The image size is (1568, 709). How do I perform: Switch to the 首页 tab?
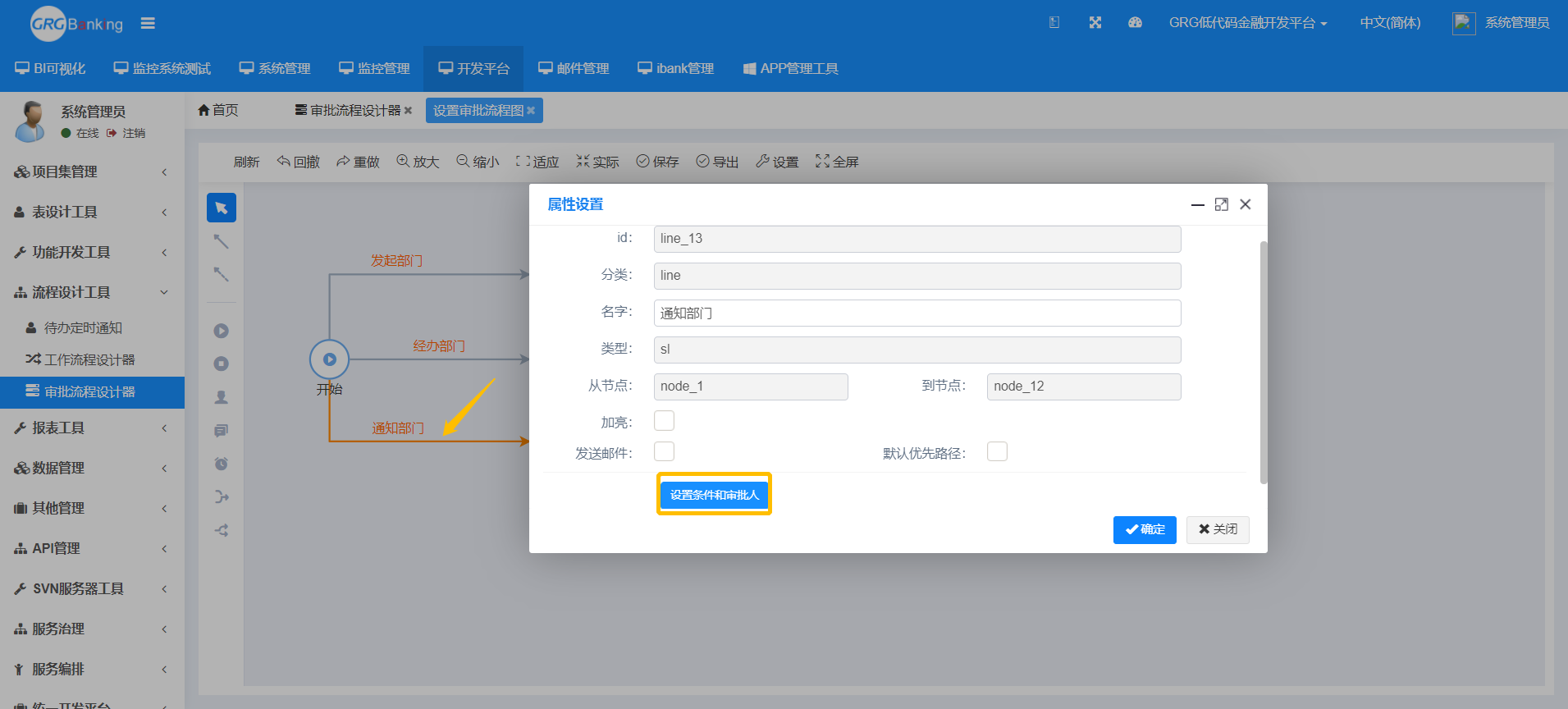tap(218, 110)
